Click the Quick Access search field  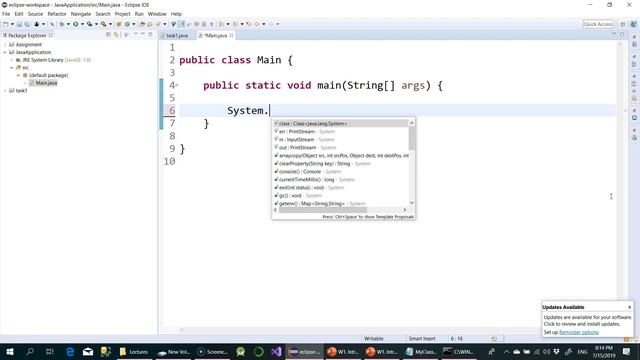(x=598, y=24)
